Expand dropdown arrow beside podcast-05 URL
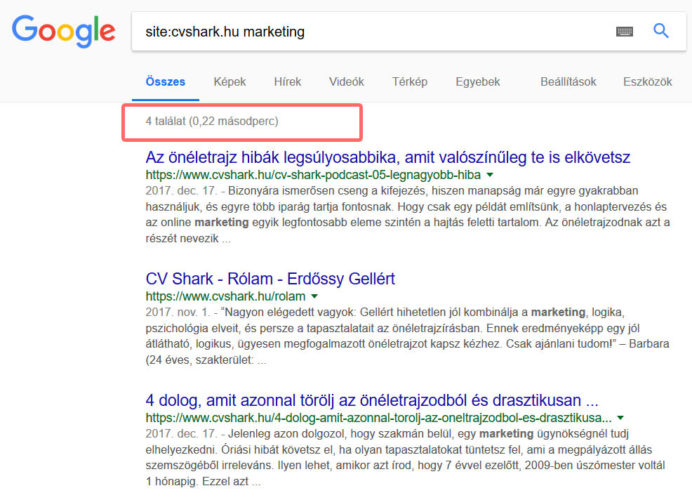The width and height of the screenshot is (692, 500). [489, 175]
